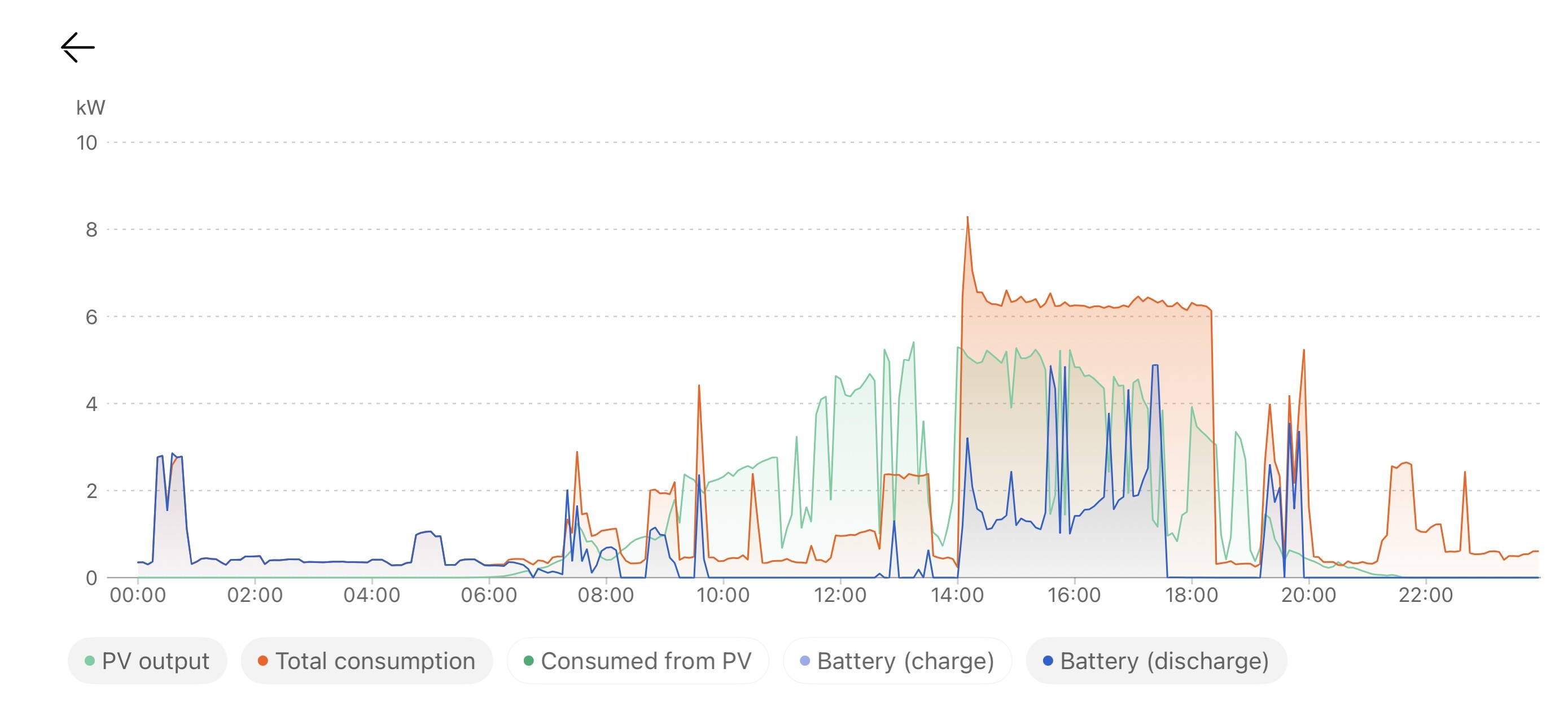1568x725 pixels.
Task: Click the orange Total consumption dot
Action: [x=263, y=661]
